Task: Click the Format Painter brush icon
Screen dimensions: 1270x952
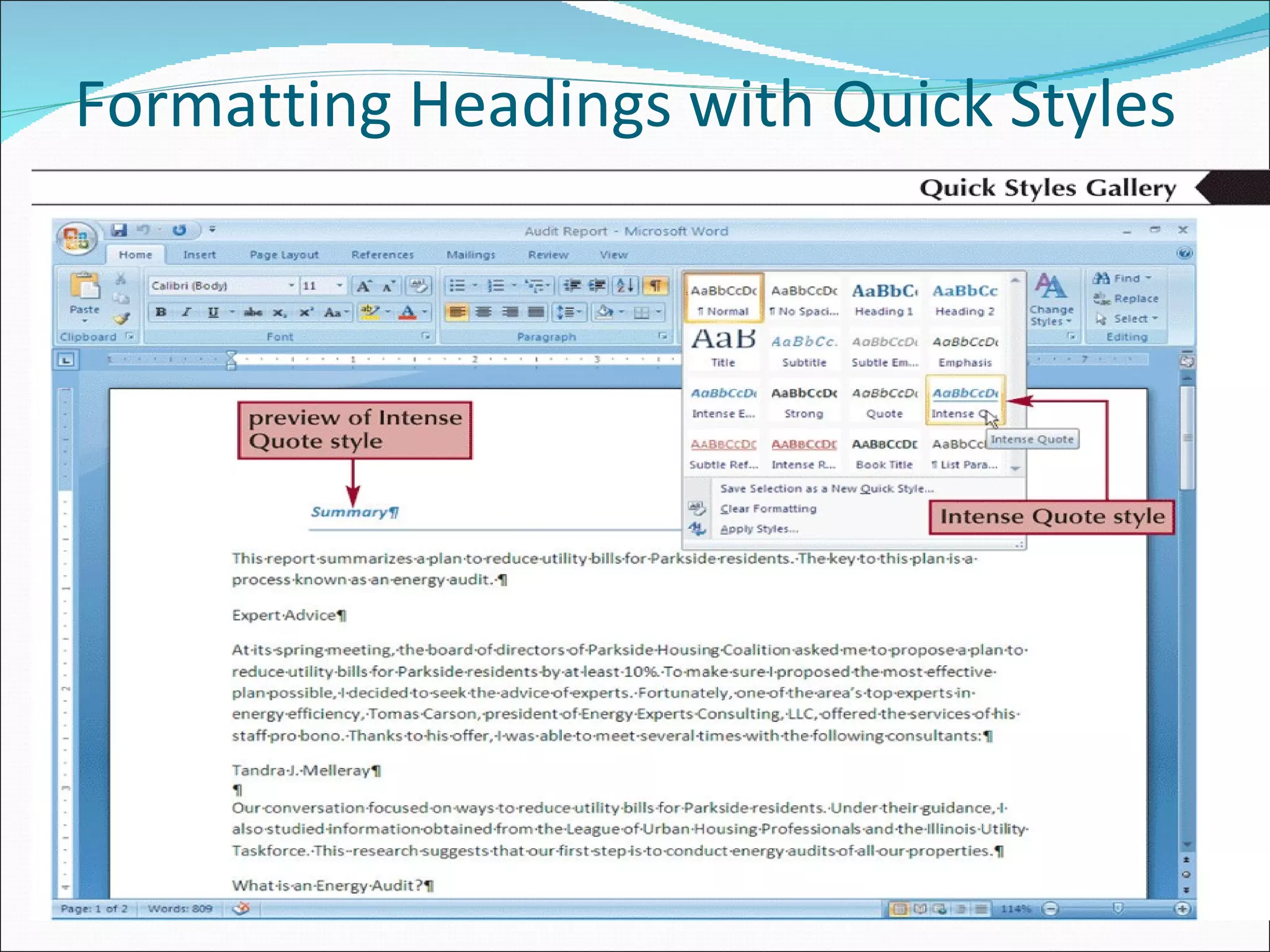Action: point(122,319)
